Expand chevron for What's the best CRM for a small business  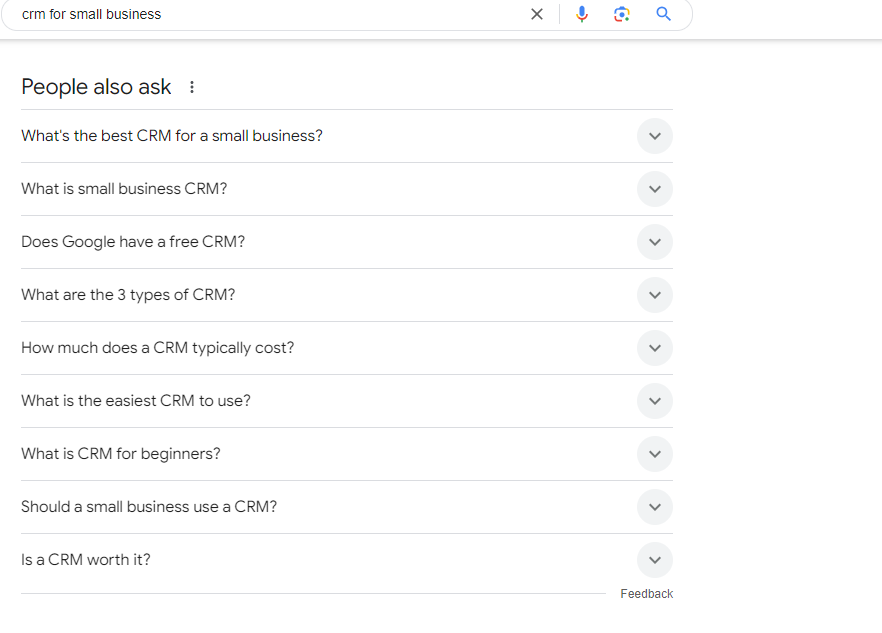tap(655, 136)
